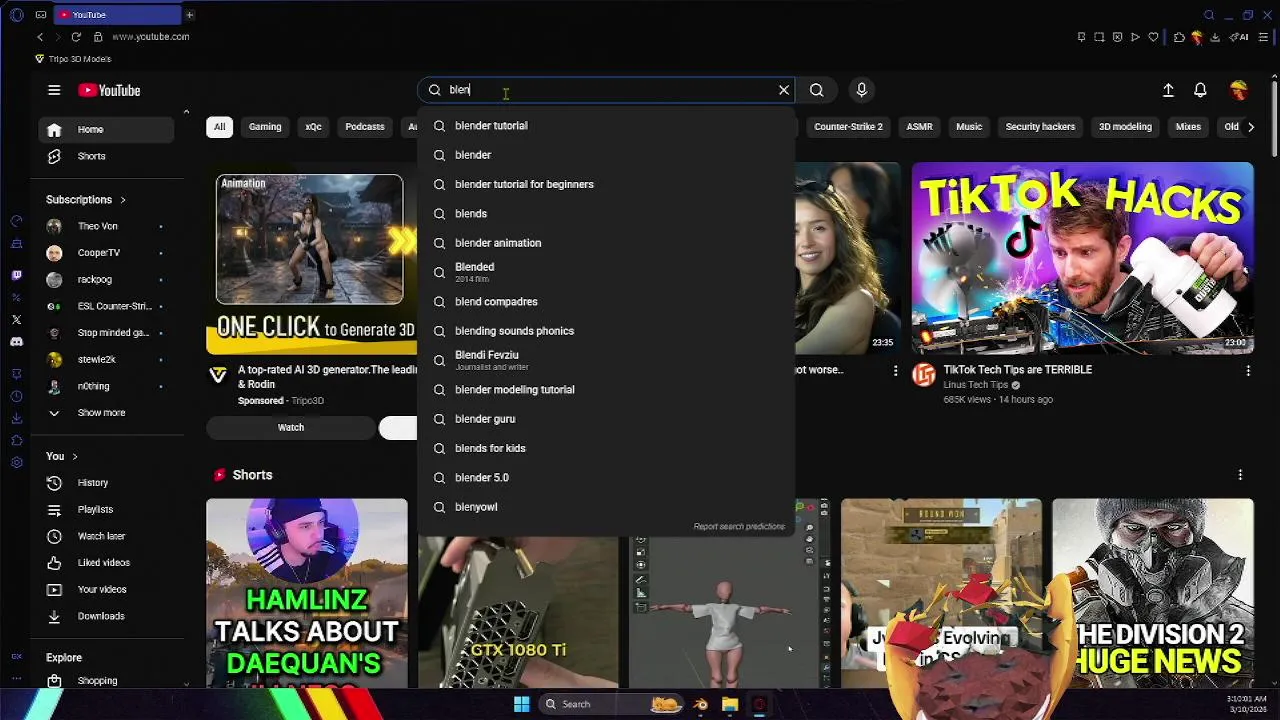This screenshot has width=1280, height=720.
Task: Open sidebar settings gear icon
Action: 16,463
